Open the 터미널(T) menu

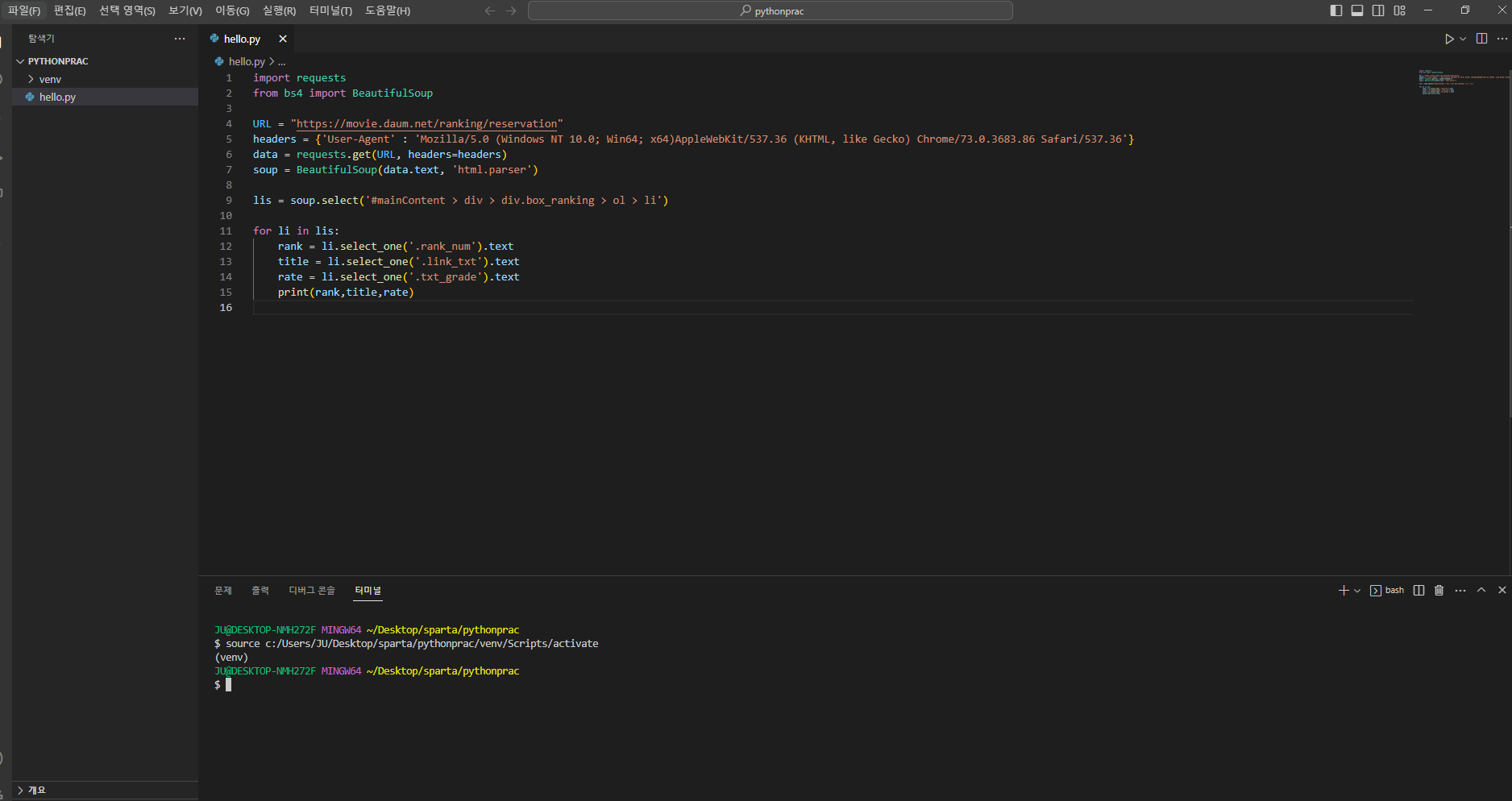[x=330, y=10]
